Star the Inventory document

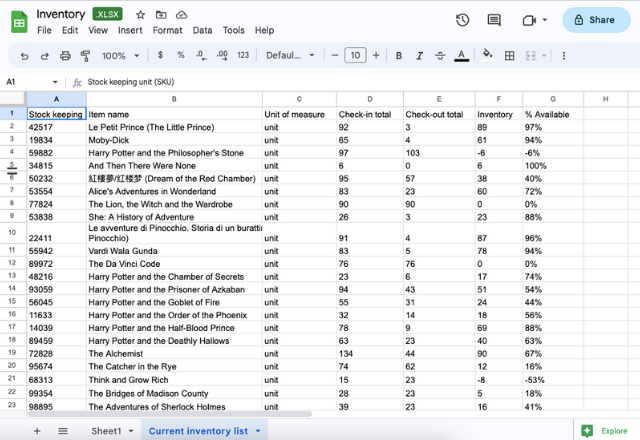pos(140,15)
